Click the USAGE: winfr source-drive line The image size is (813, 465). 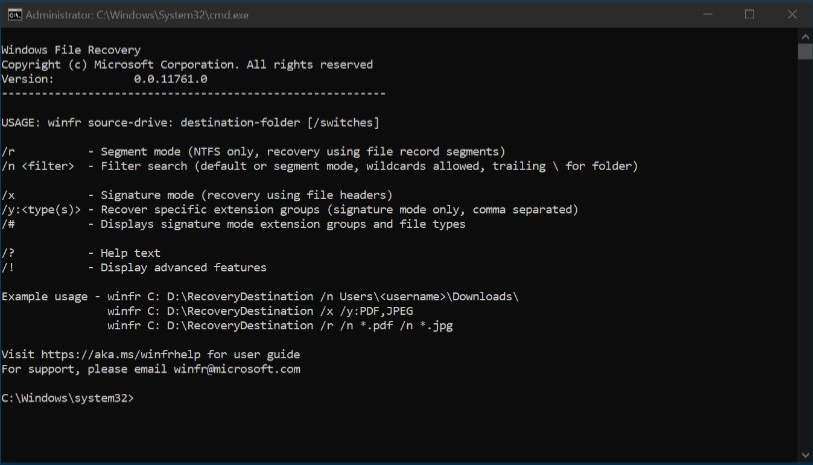click(x=190, y=123)
